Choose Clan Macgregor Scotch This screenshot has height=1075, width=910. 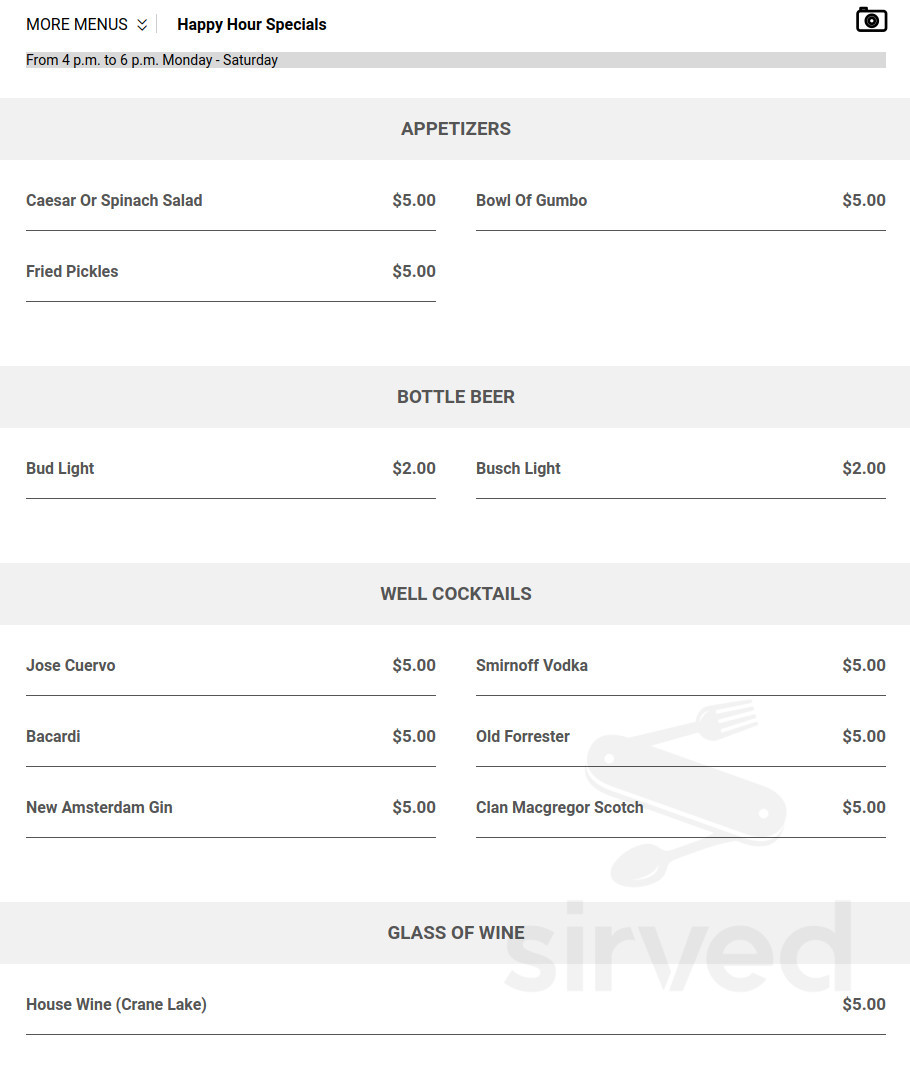click(x=680, y=808)
